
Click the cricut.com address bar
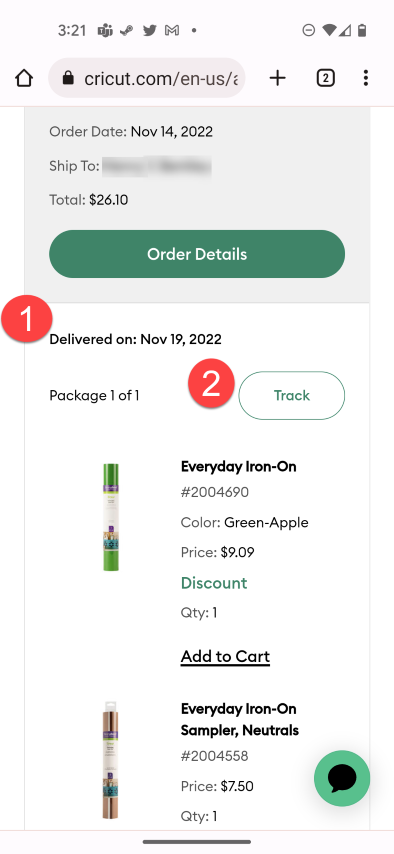point(147,78)
